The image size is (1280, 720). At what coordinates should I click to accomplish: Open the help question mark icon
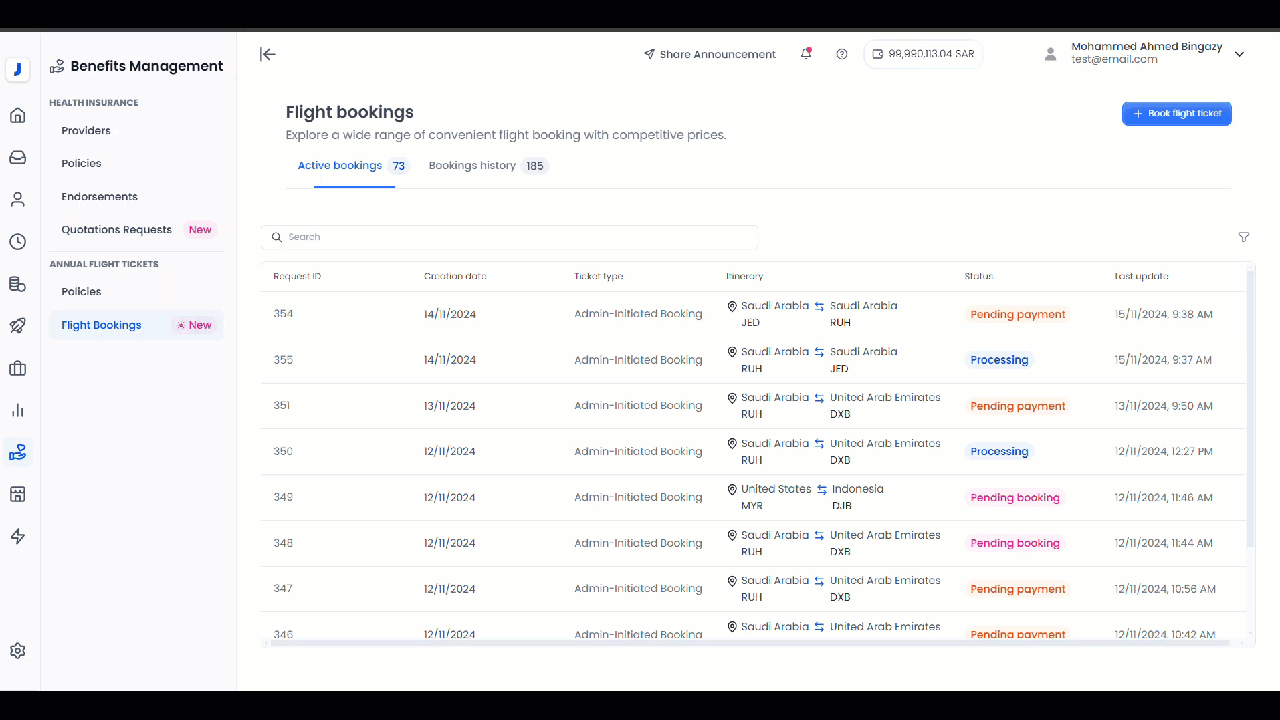click(x=842, y=54)
